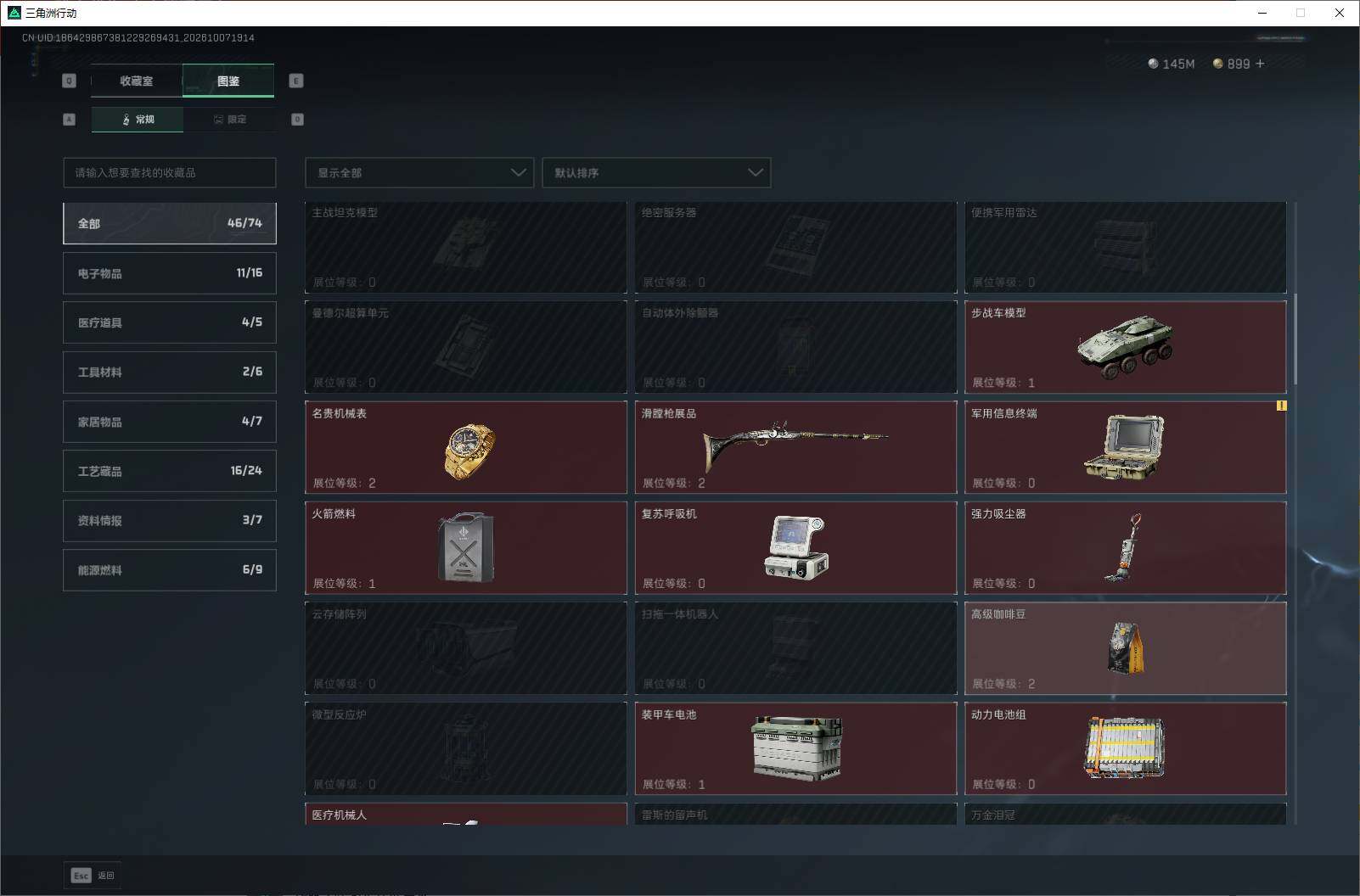Select the 常规 sub-tab
Viewport: 1360px width, 896px height.
point(138,120)
